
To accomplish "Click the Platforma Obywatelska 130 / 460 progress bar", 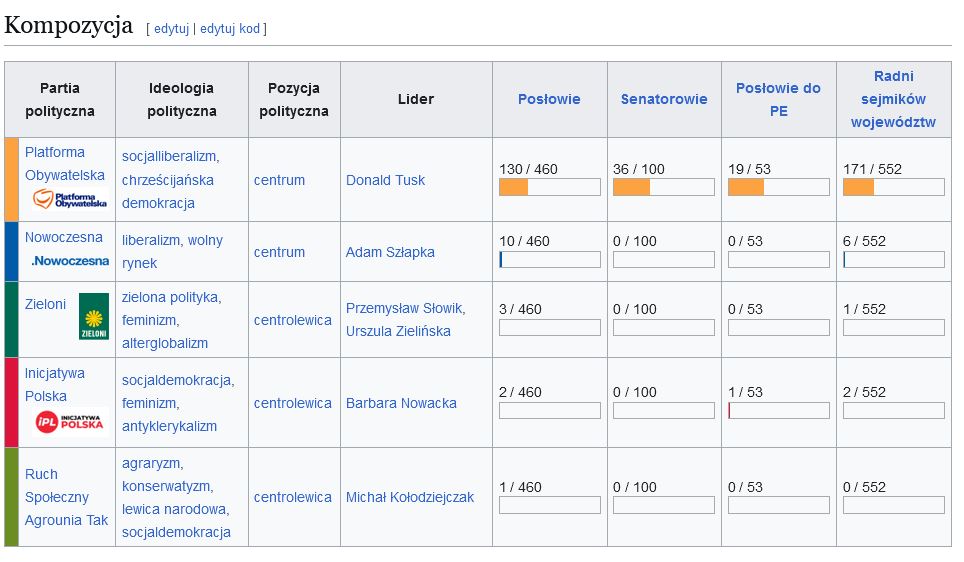I will coord(549,187).
